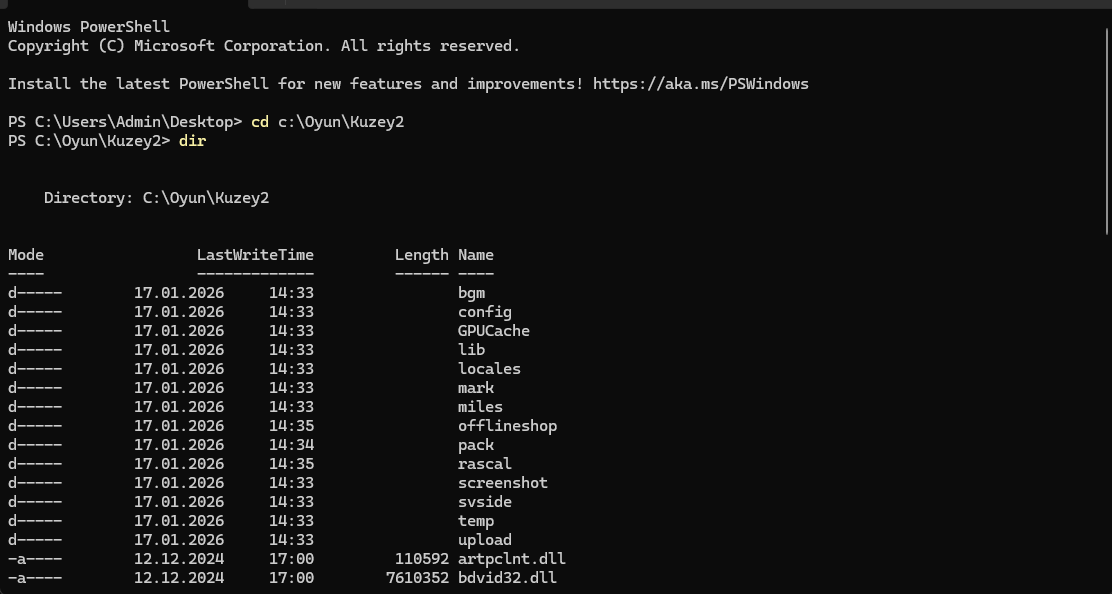Click the 'offlineshop' directory name

[508, 426]
